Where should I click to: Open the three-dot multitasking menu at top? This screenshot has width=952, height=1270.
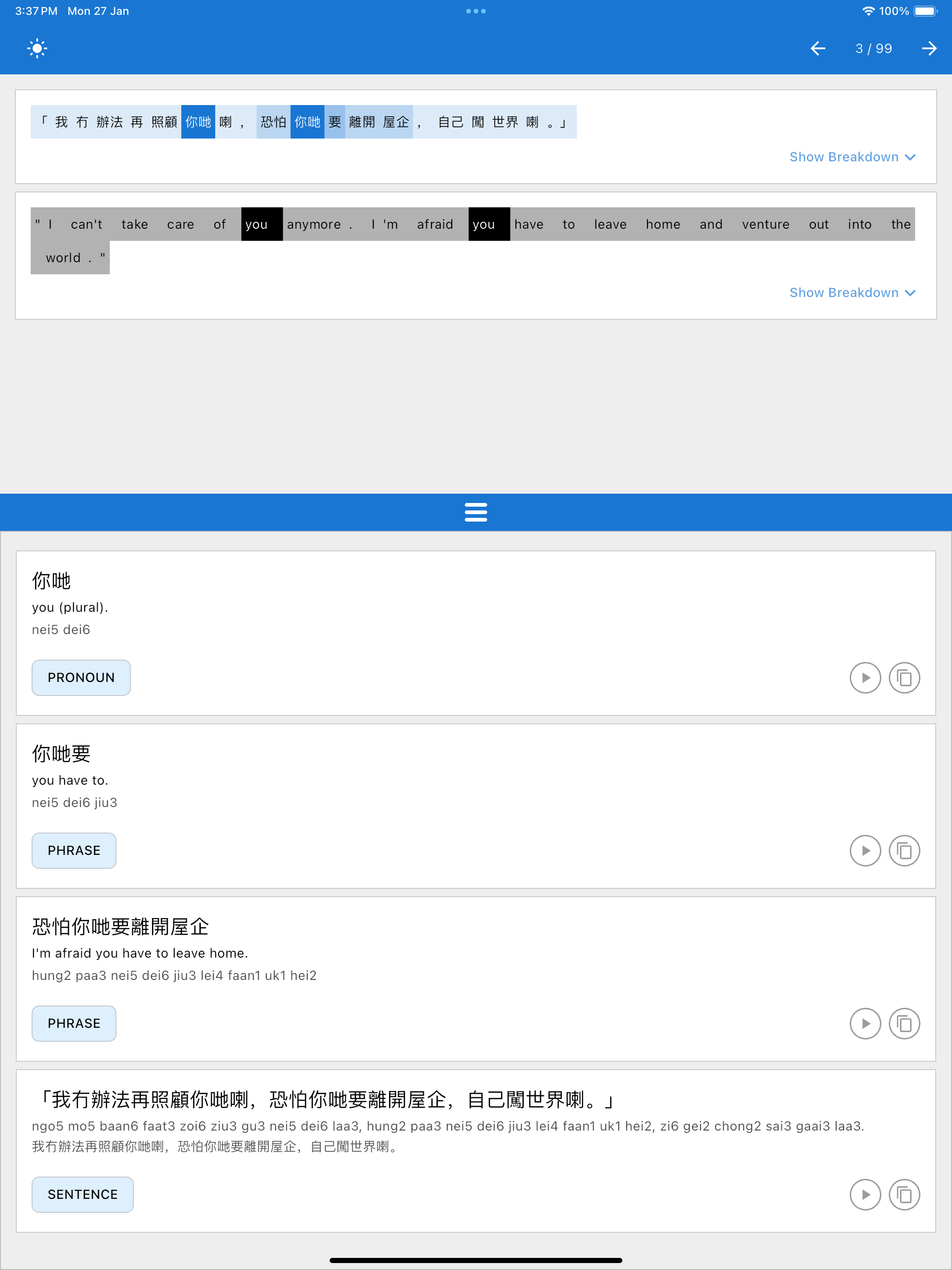pyautogui.click(x=476, y=11)
